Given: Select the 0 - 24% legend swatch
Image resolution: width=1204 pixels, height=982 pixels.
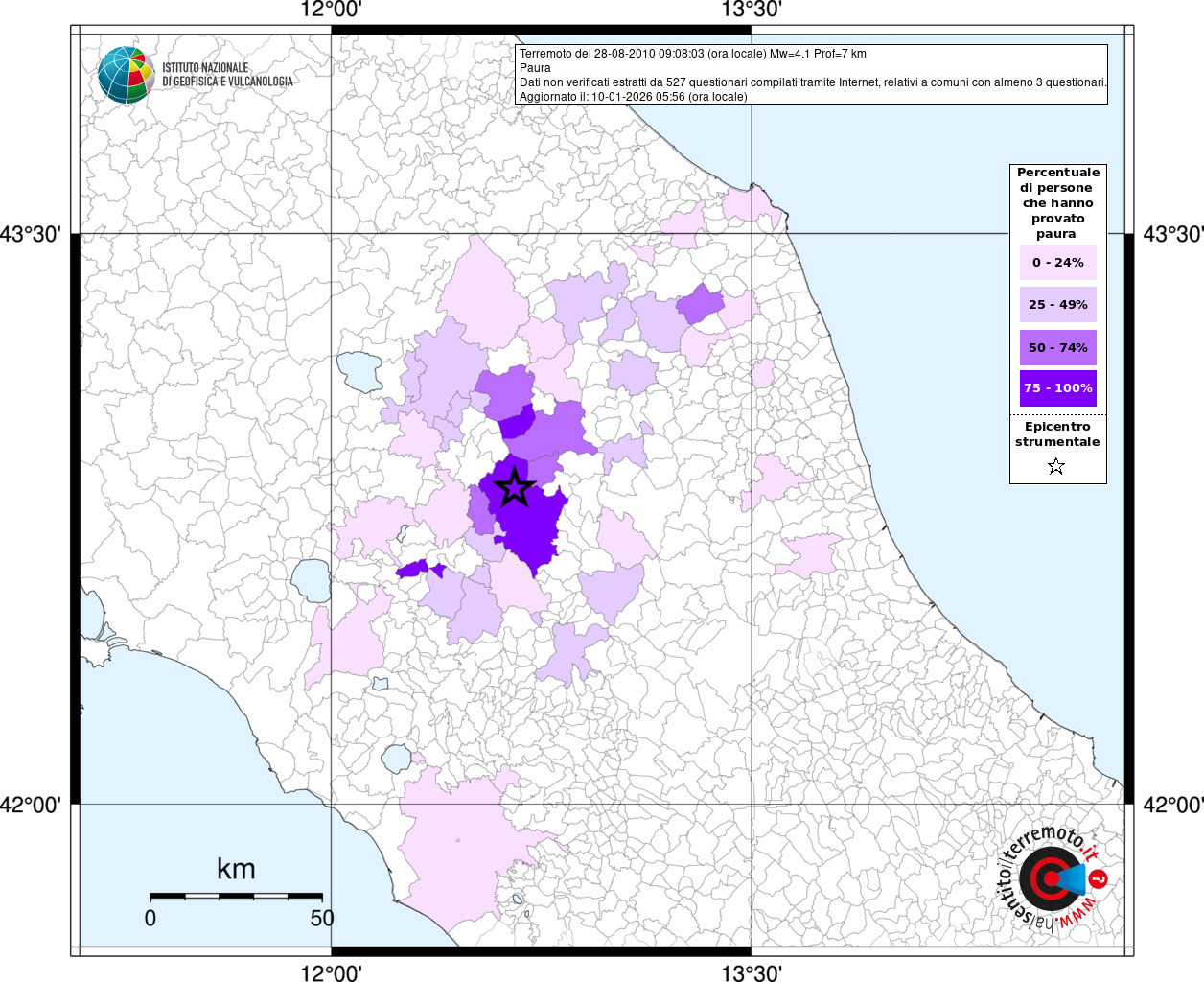Looking at the screenshot, I should tap(1057, 263).
